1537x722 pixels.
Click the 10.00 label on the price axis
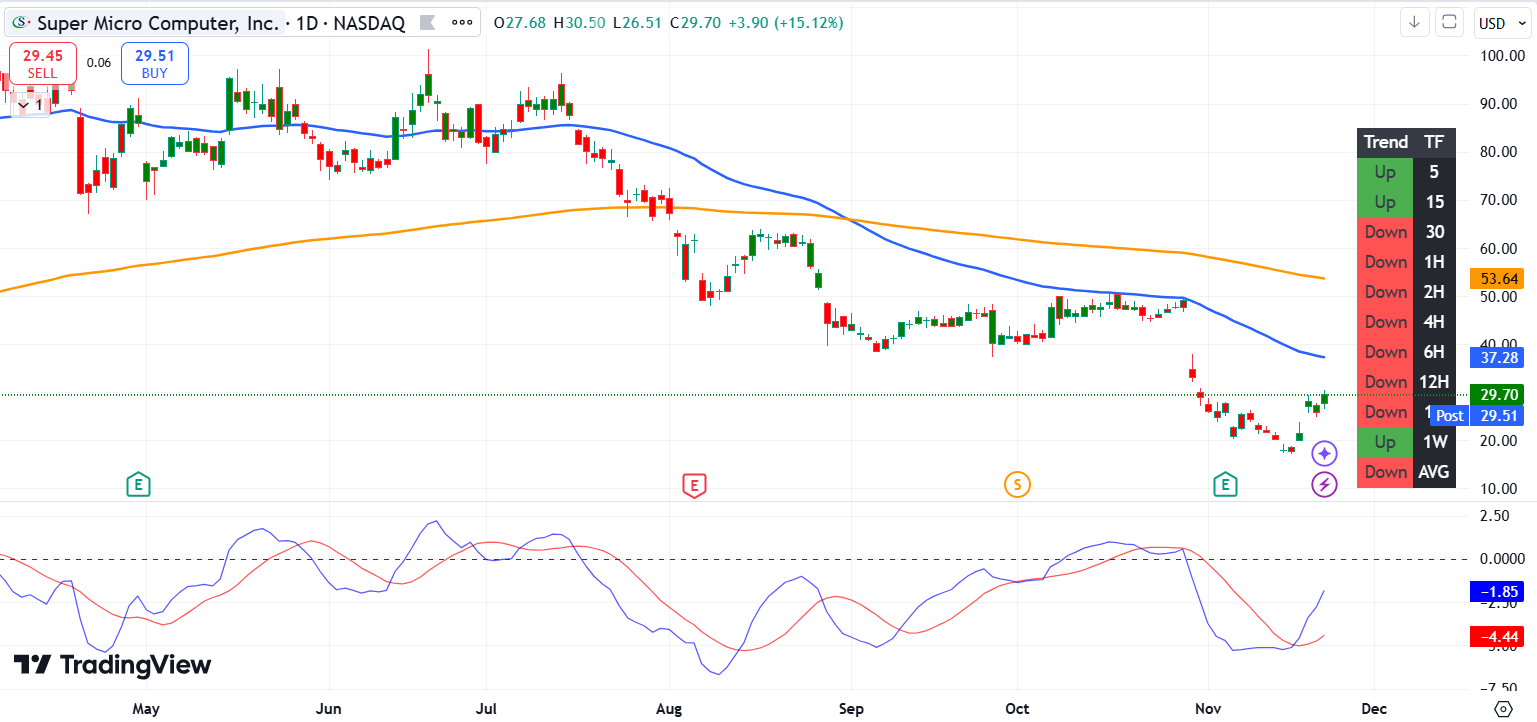(1501, 489)
